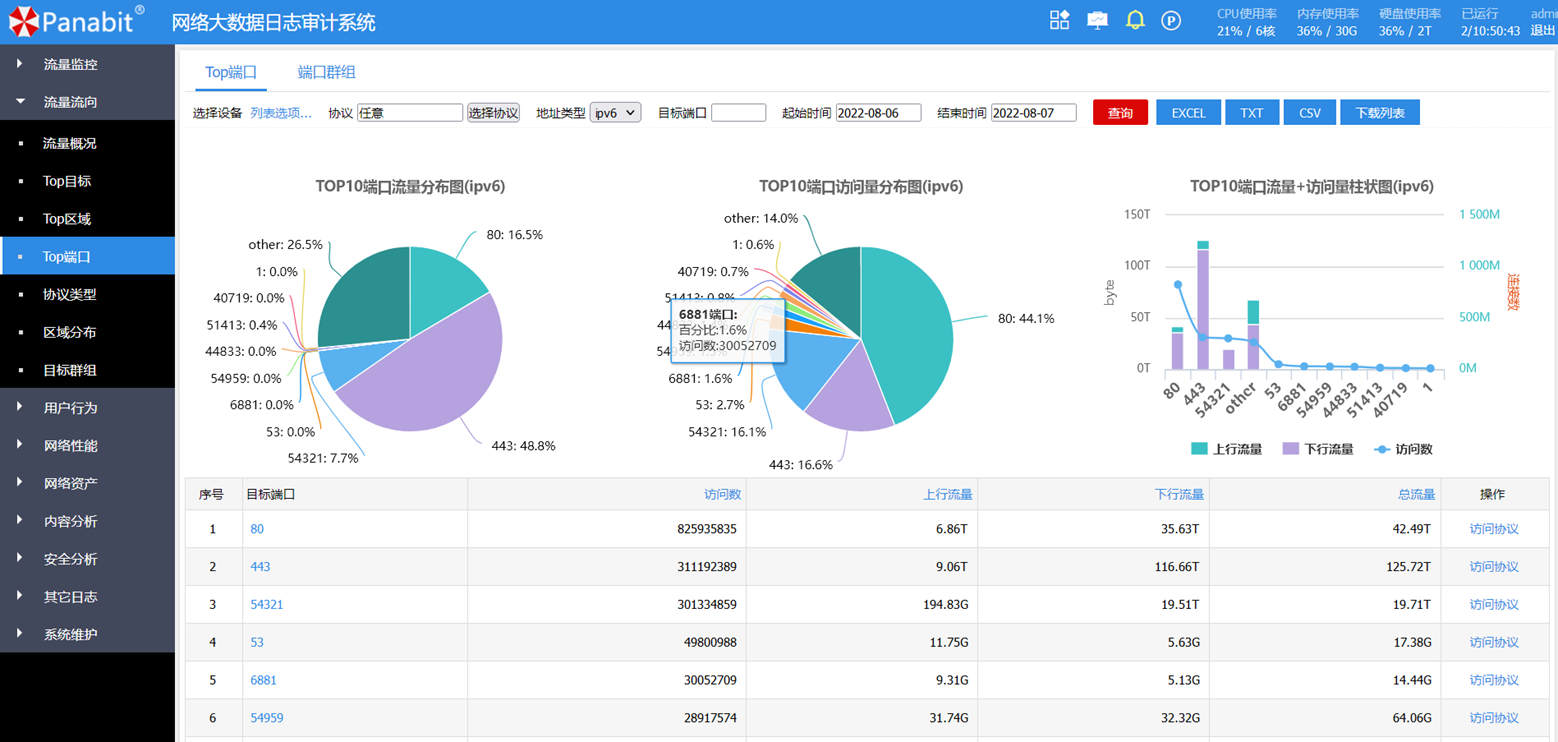This screenshot has height=742, width=1558.
Task: Click the 结束时间 date field
Action: pyautogui.click(x=1034, y=113)
